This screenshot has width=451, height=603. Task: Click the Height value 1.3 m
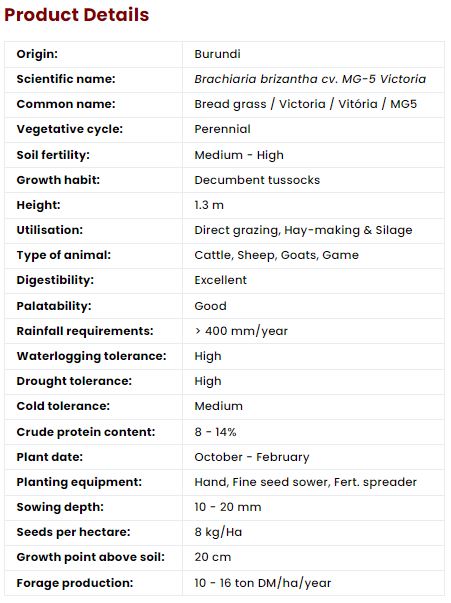pyautogui.click(x=209, y=205)
